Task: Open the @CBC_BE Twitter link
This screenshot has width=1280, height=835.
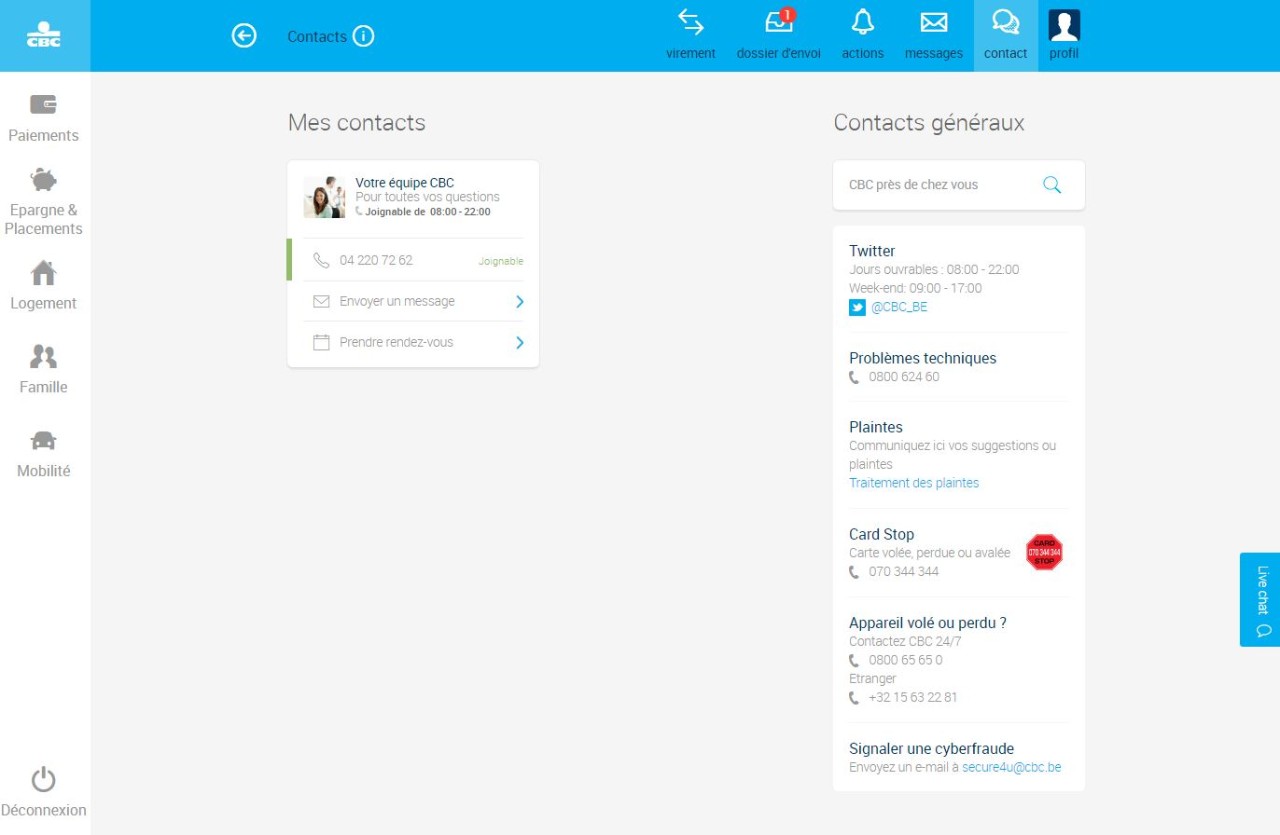Action: [899, 307]
